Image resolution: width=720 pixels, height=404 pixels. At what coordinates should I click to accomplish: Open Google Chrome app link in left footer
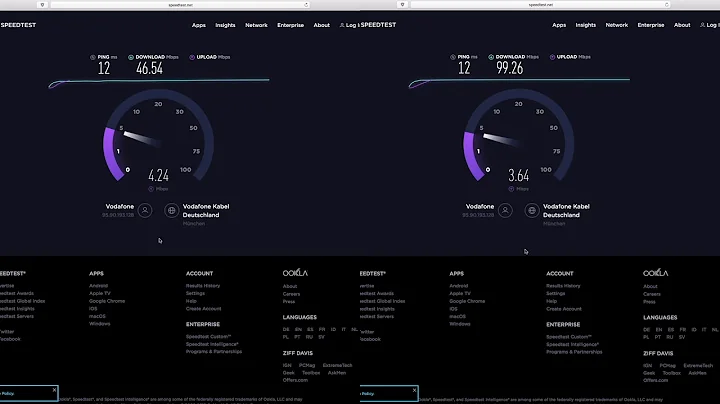107,301
